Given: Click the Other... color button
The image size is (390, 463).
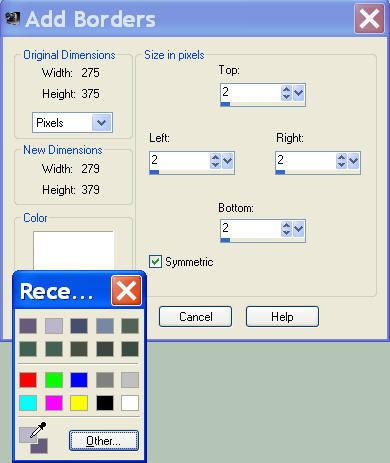Looking at the screenshot, I should (x=104, y=441).
